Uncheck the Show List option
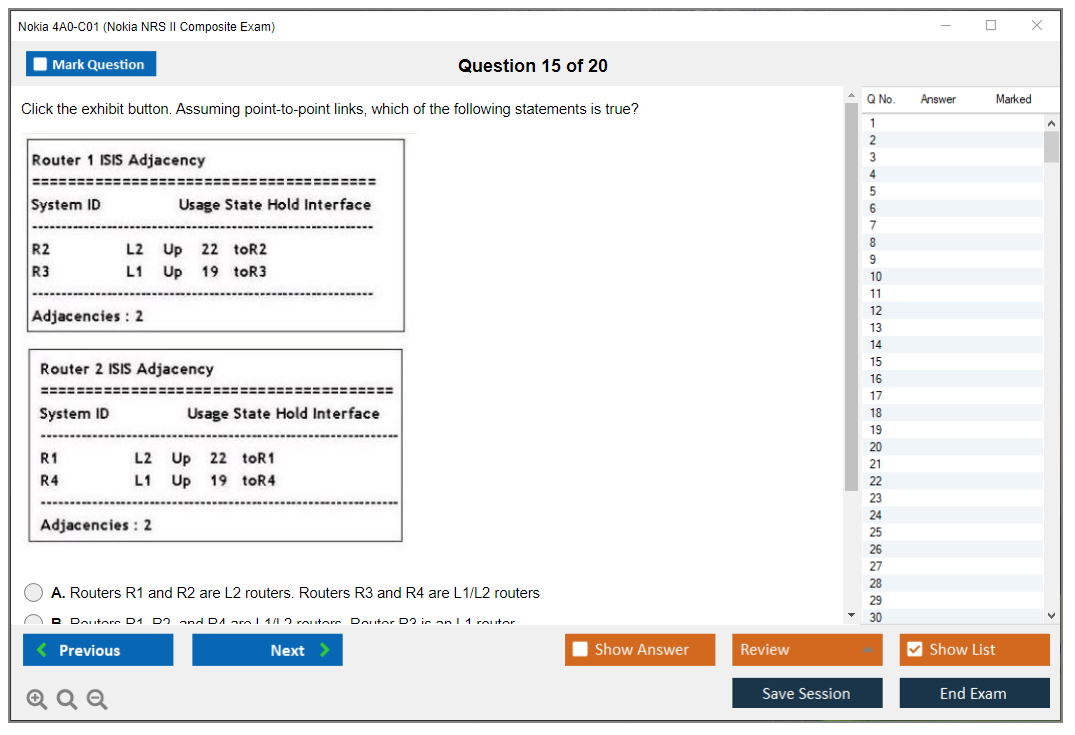This screenshot has height=735, width=1075. pyautogui.click(x=914, y=650)
